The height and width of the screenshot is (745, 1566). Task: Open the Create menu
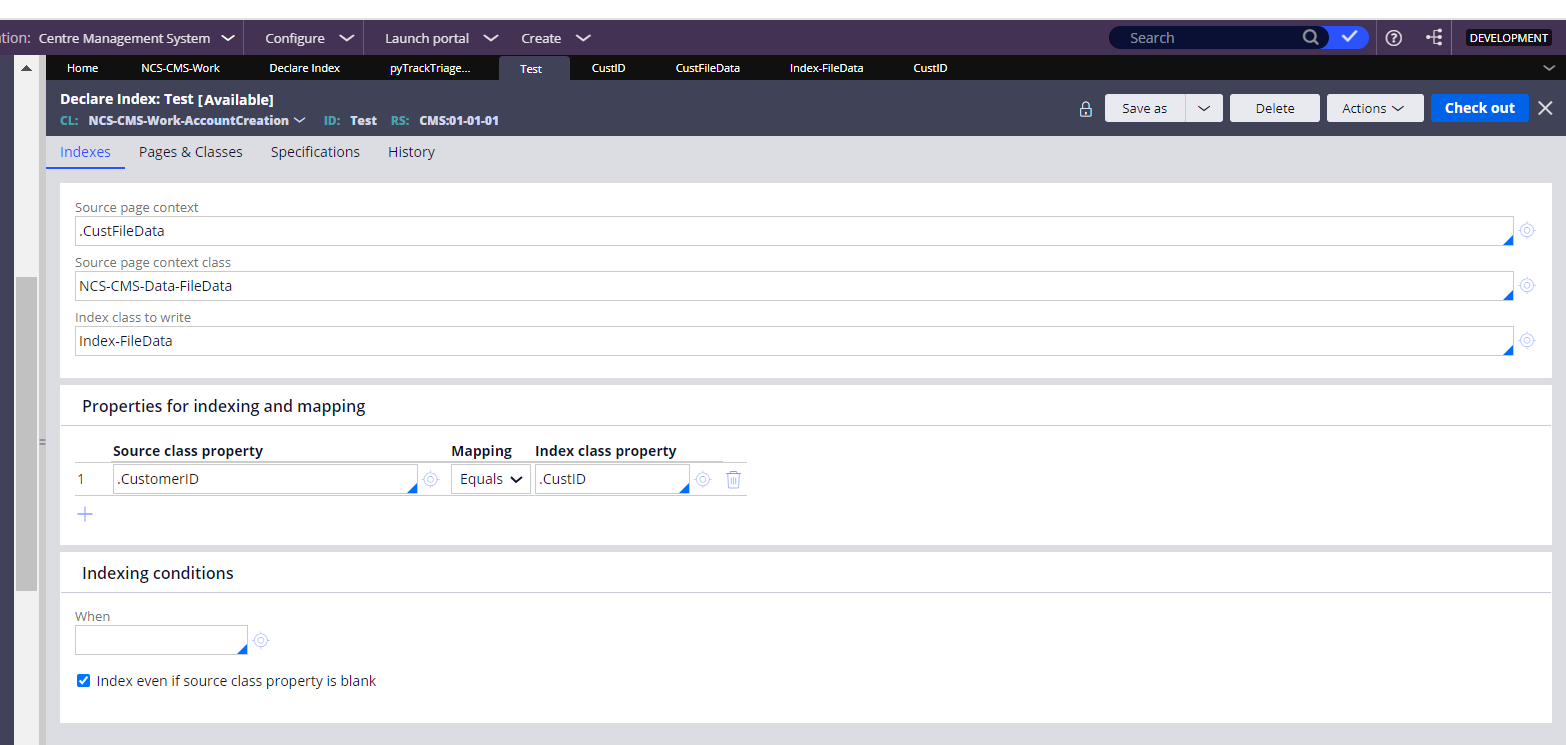coord(556,38)
